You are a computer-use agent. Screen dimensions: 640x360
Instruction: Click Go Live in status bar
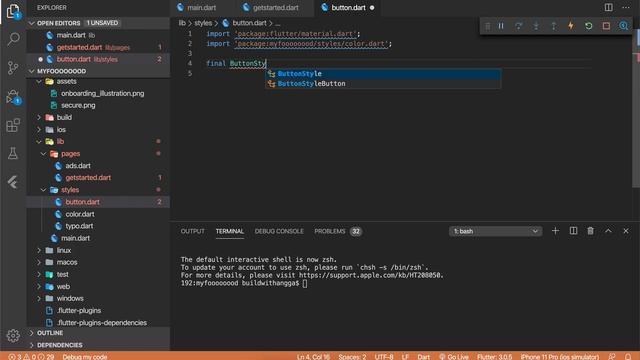pyautogui.click(x=453, y=357)
